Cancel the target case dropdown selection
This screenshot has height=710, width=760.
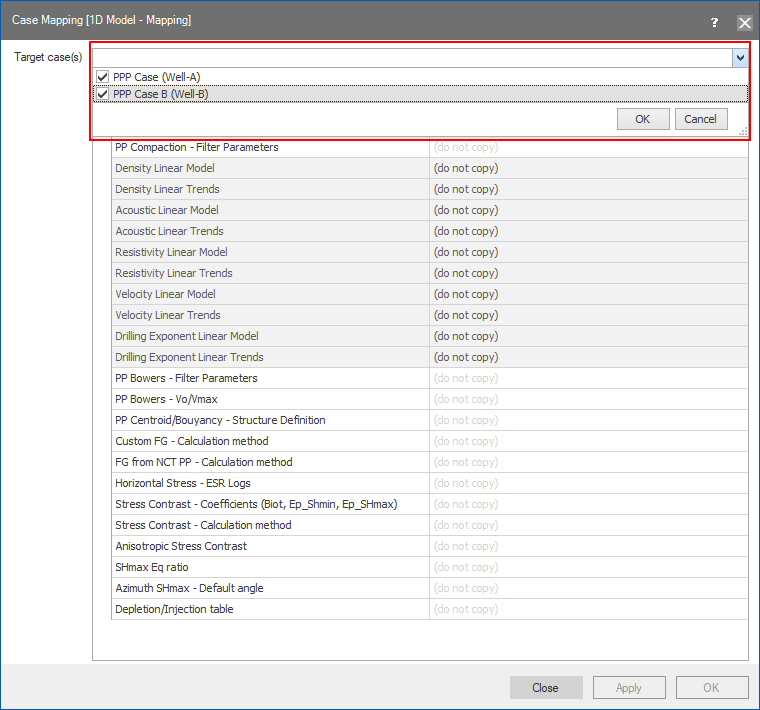point(700,119)
